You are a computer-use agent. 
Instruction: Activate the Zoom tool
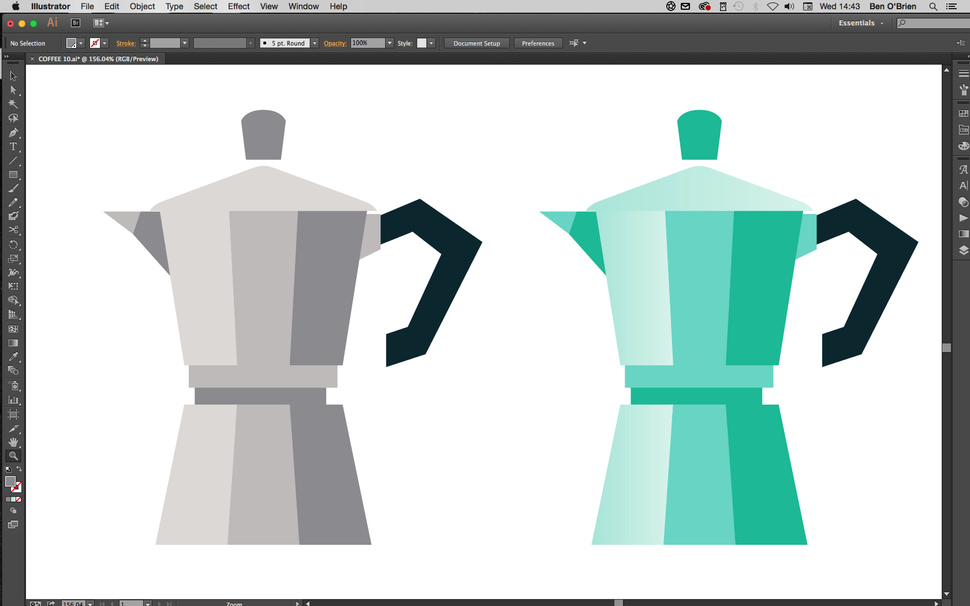13,456
